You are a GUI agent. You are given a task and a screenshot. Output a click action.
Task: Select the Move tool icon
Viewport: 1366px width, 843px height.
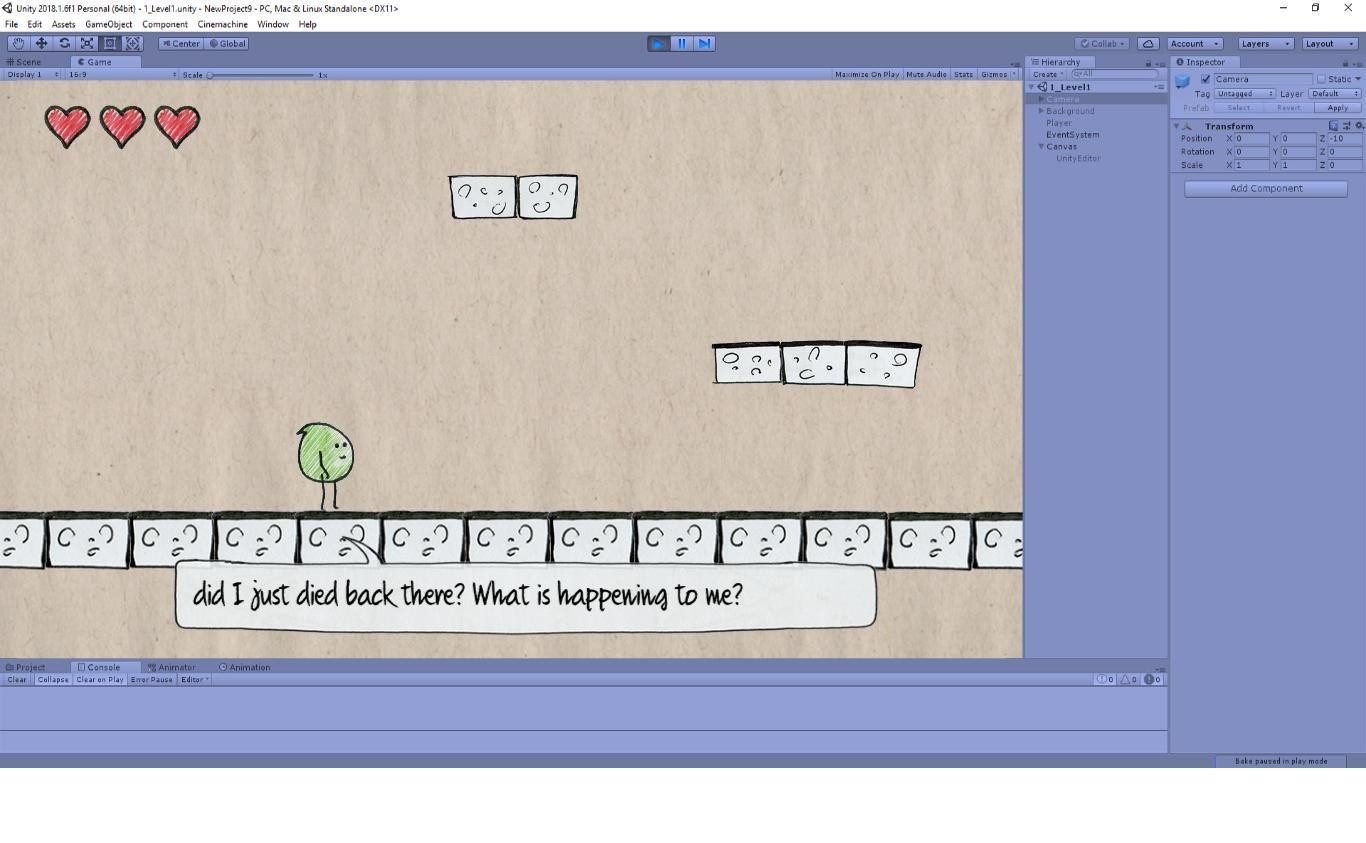click(41, 43)
